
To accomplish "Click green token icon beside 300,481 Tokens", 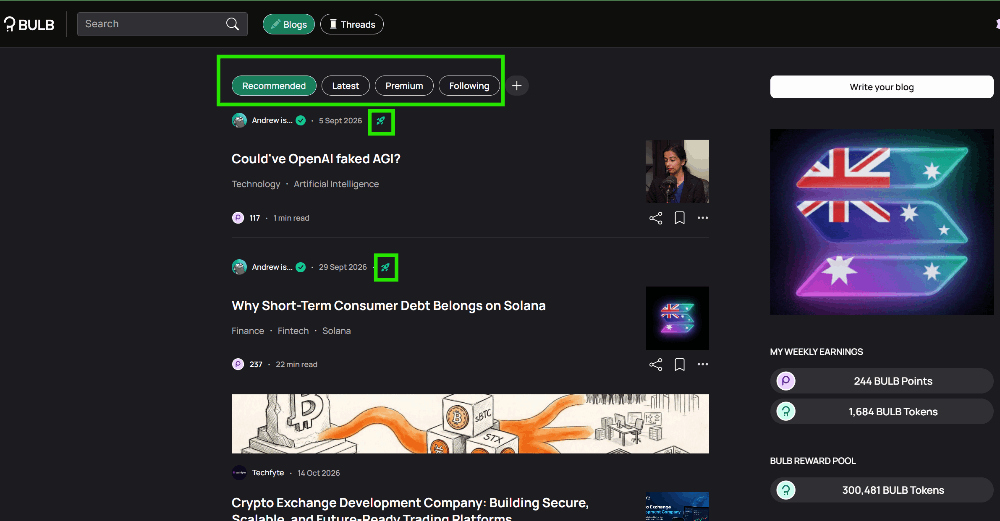I will 786,490.
